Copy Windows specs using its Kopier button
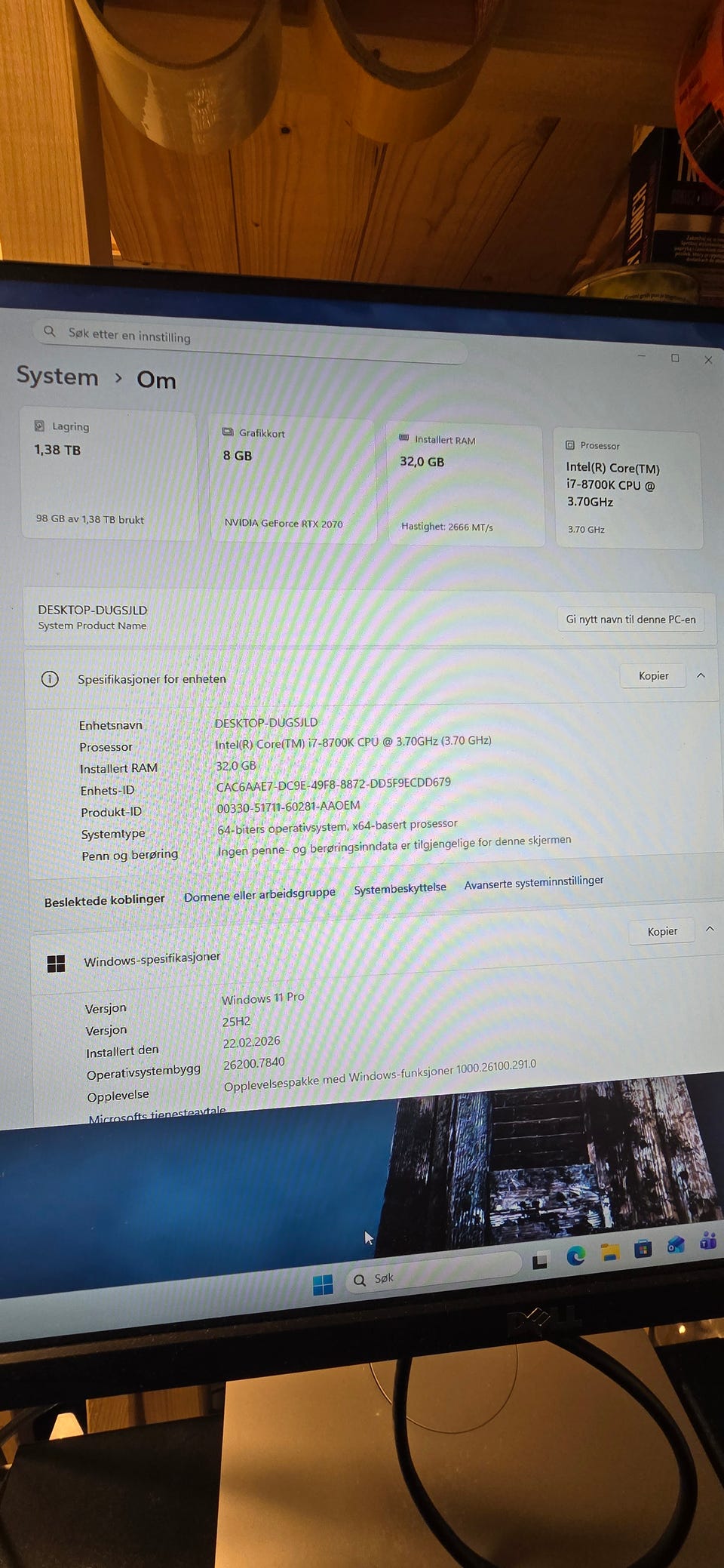724x1568 pixels. (662, 932)
